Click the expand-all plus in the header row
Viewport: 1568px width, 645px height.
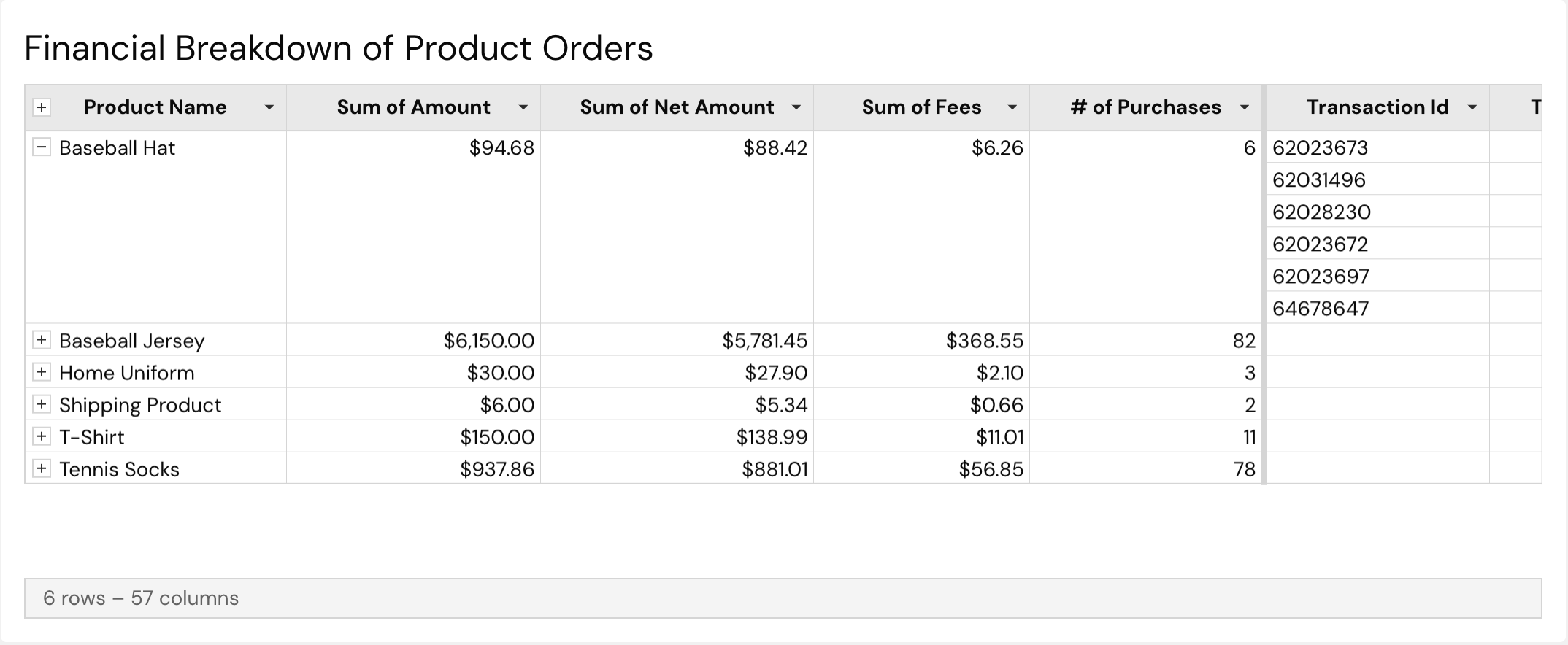click(x=42, y=107)
